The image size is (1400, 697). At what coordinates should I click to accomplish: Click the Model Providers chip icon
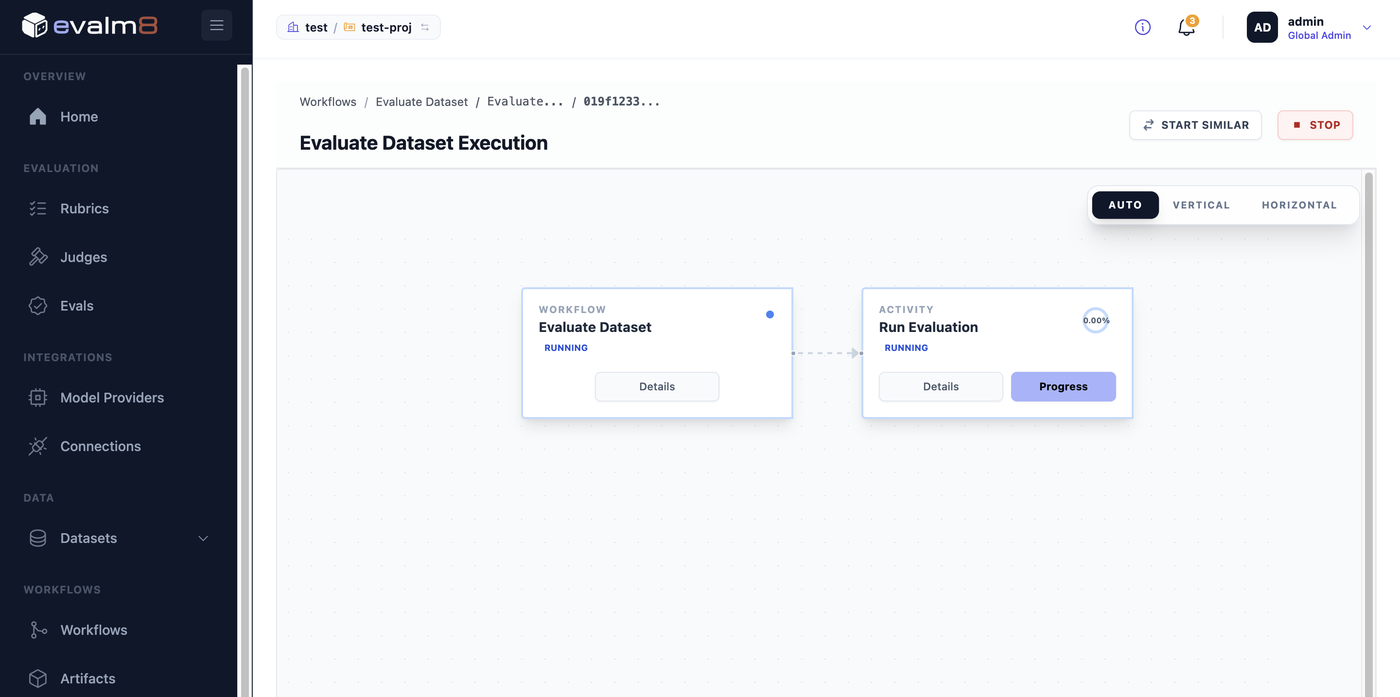point(38,398)
